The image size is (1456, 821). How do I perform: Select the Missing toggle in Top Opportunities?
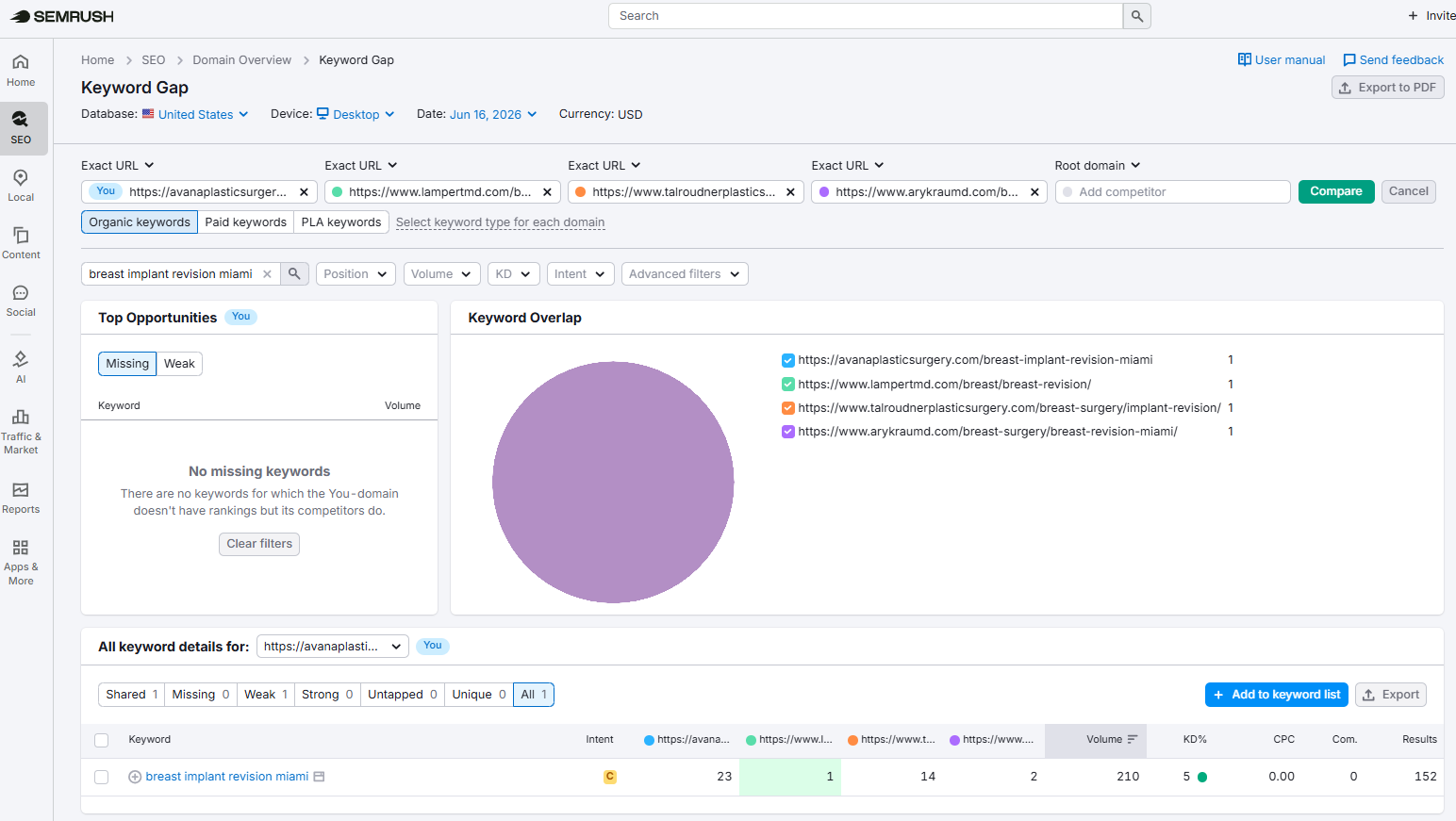click(127, 364)
